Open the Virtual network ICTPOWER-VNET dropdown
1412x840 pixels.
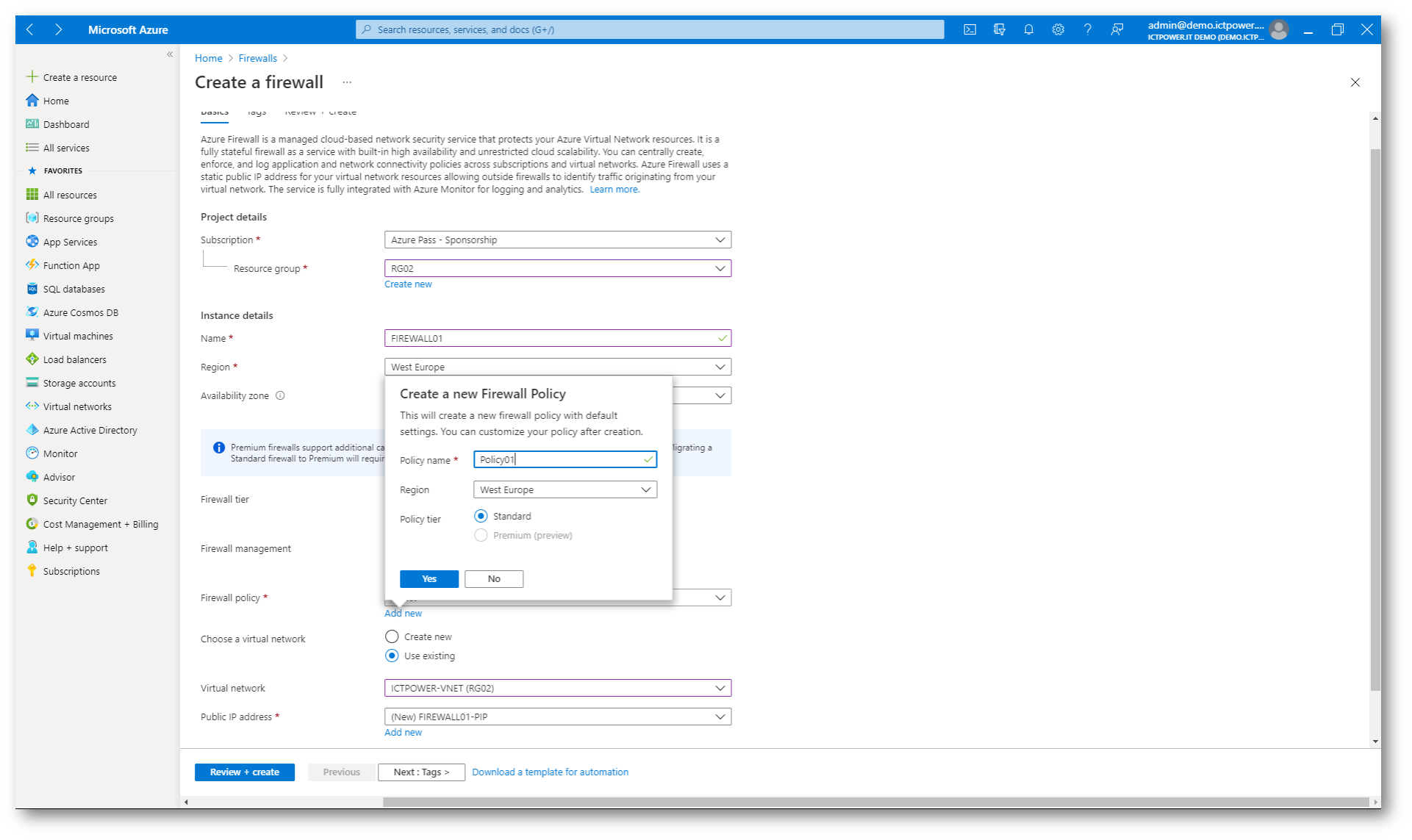[558, 689]
